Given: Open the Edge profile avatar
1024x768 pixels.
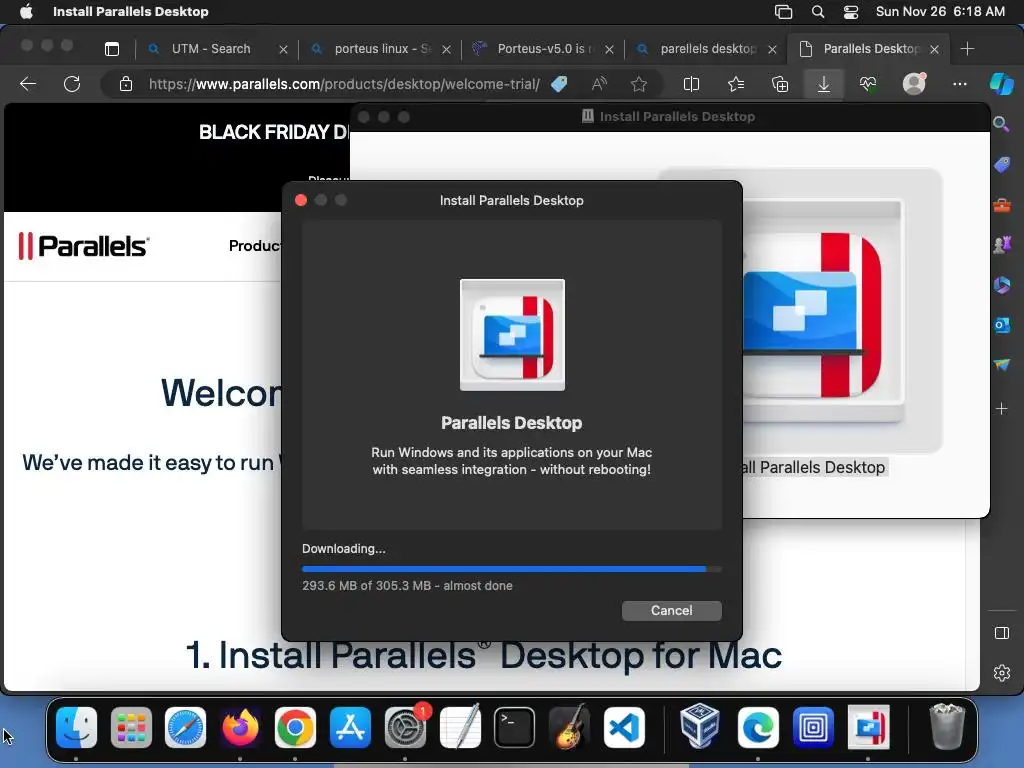Looking at the screenshot, I should click(x=914, y=84).
